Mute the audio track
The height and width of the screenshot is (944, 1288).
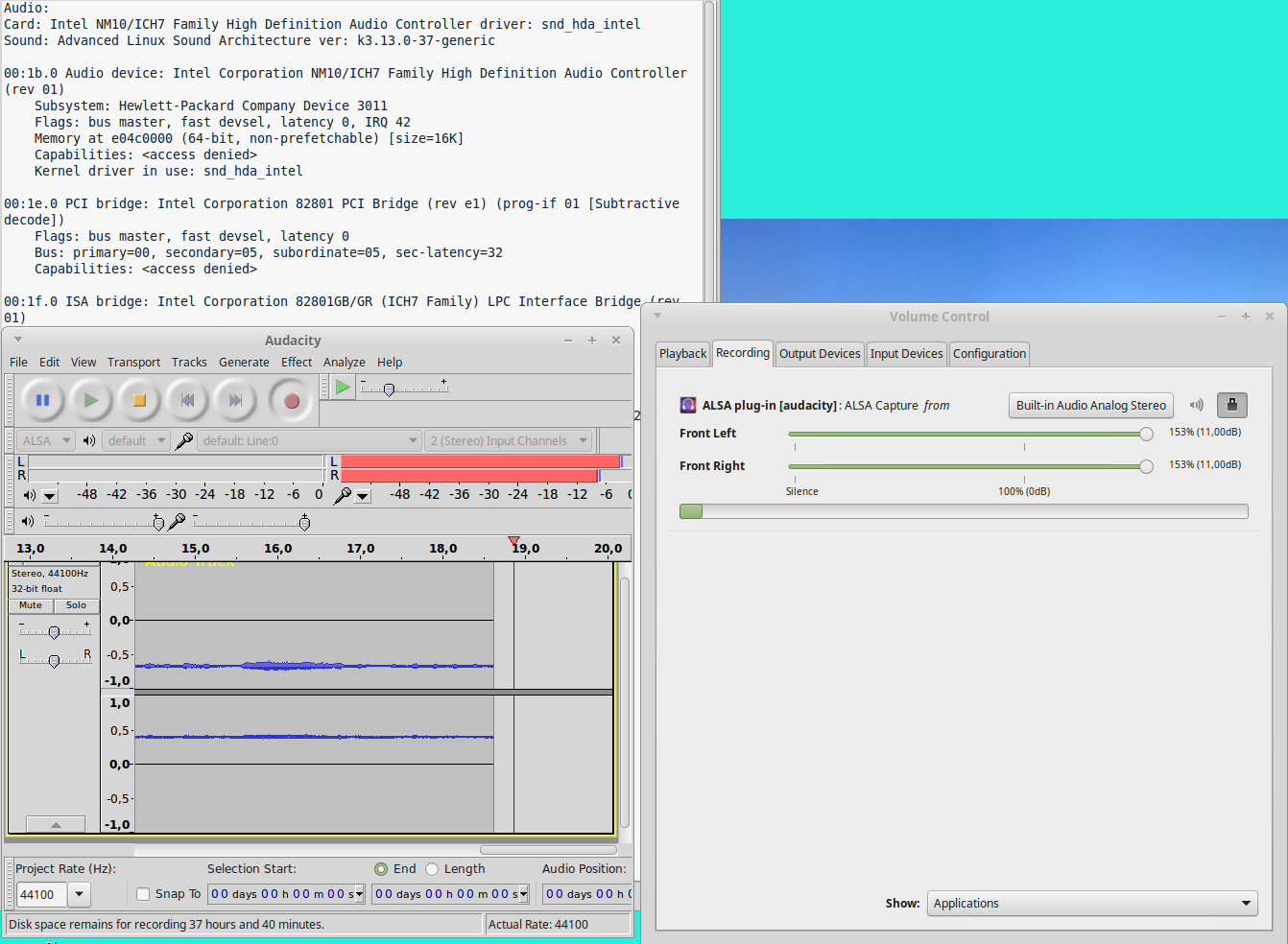pos(31,605)
